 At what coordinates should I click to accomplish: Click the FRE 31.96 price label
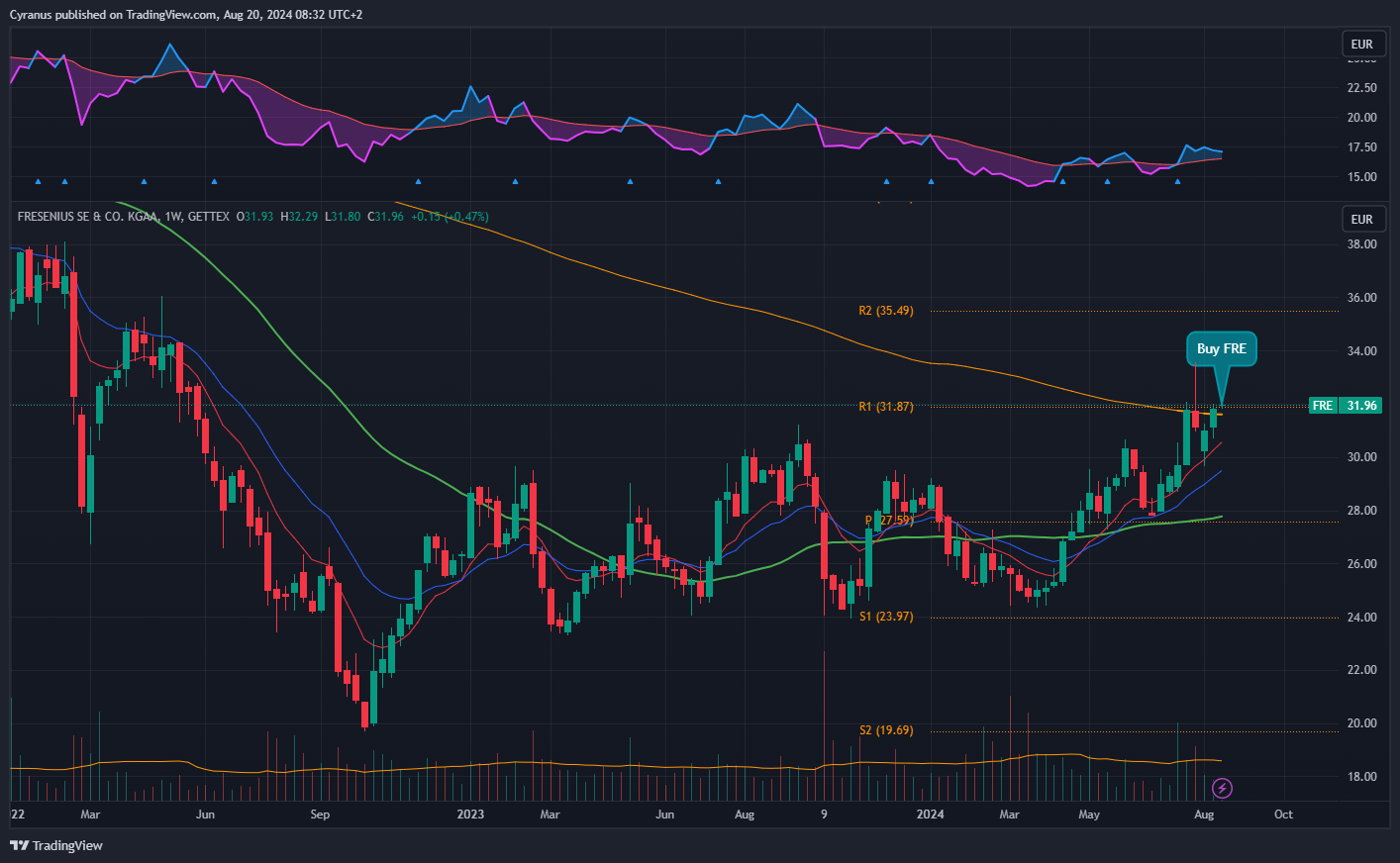coord(1346,406)
